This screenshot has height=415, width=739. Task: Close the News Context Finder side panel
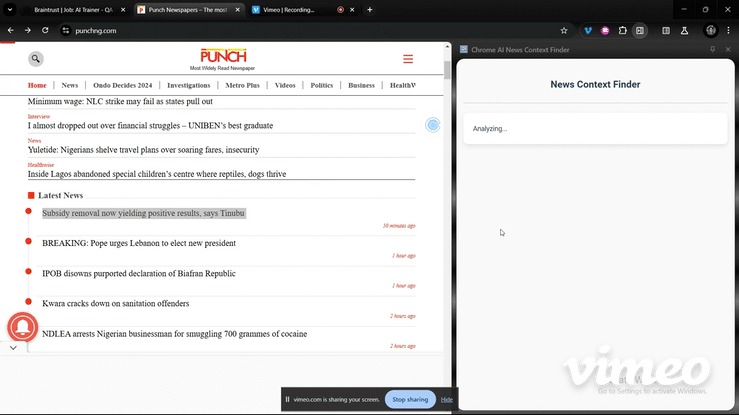(728, 49)
